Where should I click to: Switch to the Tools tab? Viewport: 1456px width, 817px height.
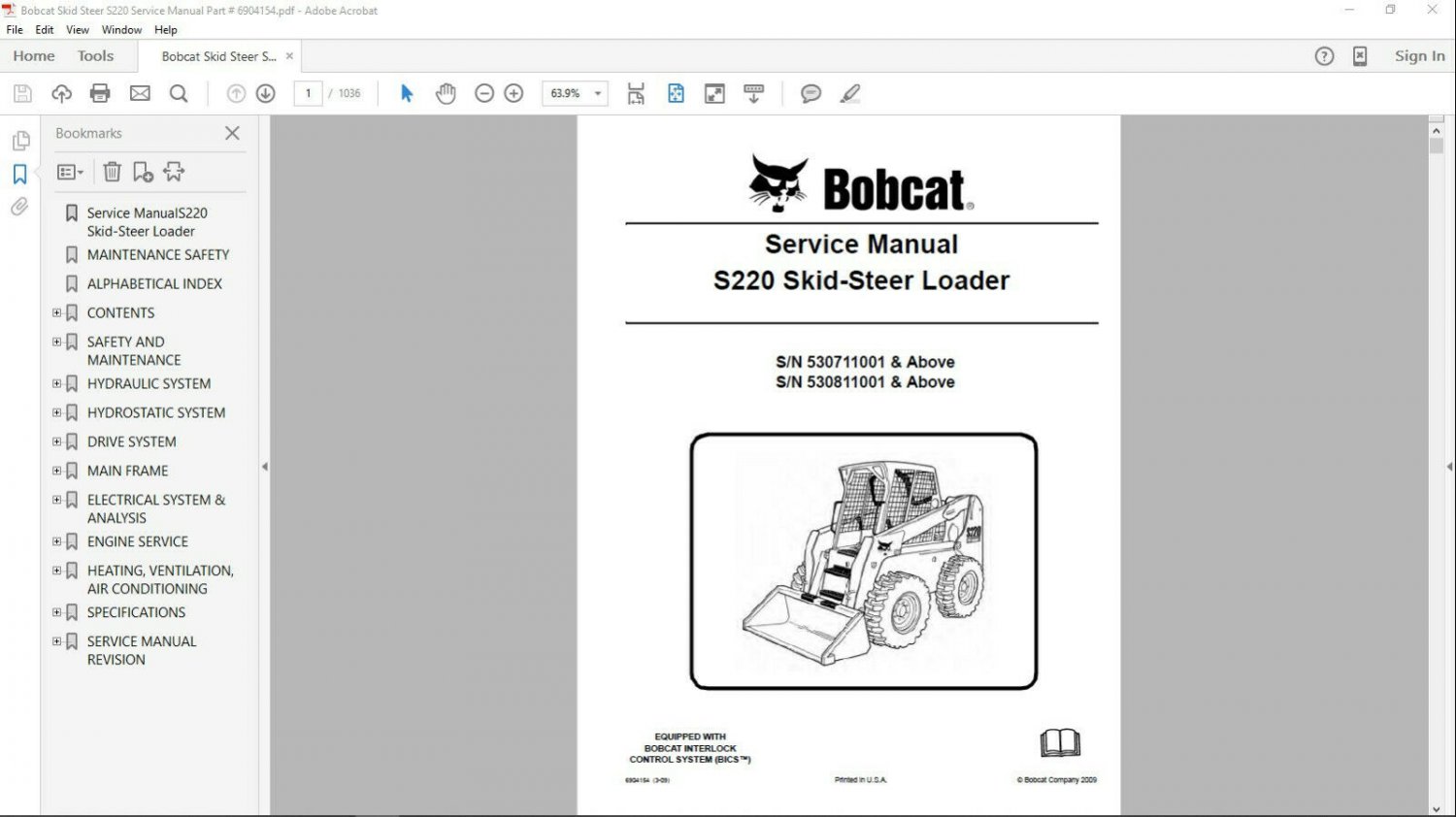point(95,56)
